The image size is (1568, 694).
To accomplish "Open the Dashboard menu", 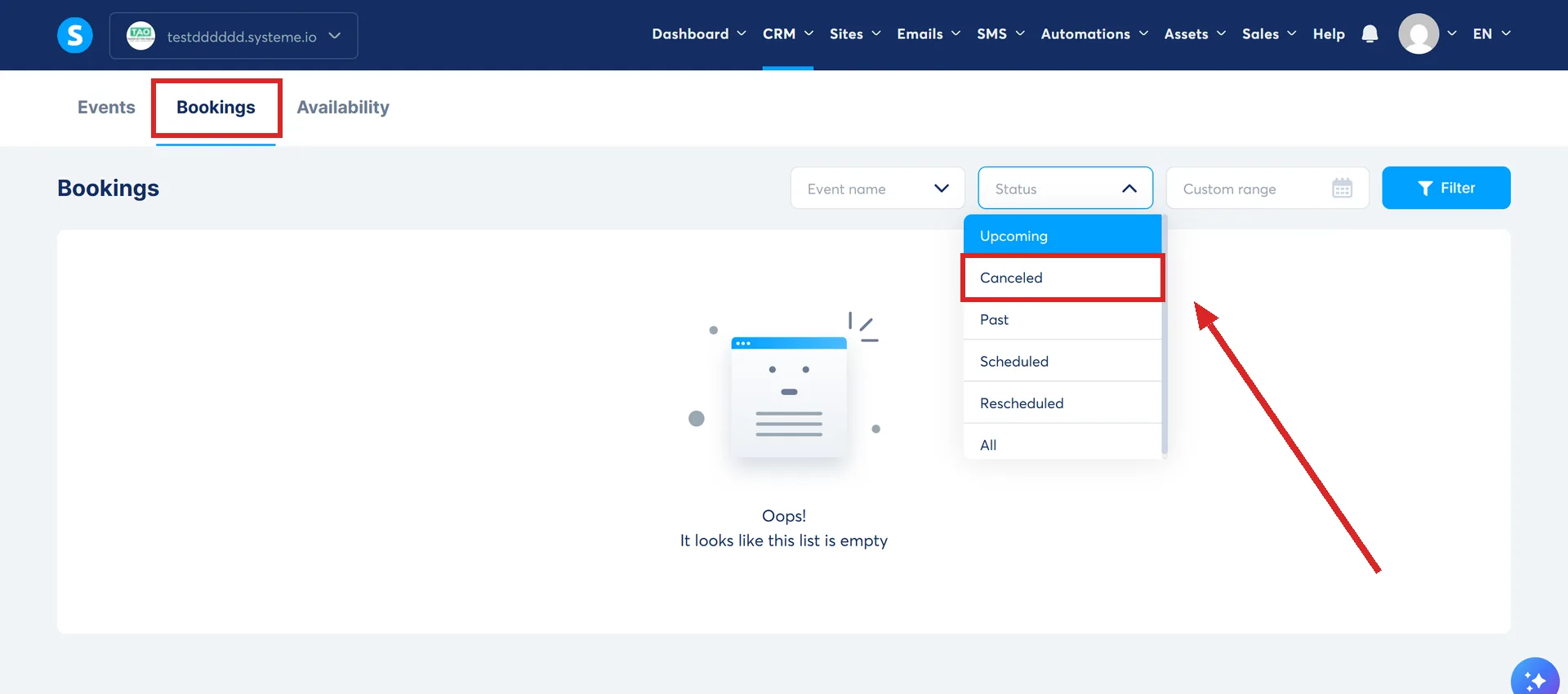I will click(699, 33).
